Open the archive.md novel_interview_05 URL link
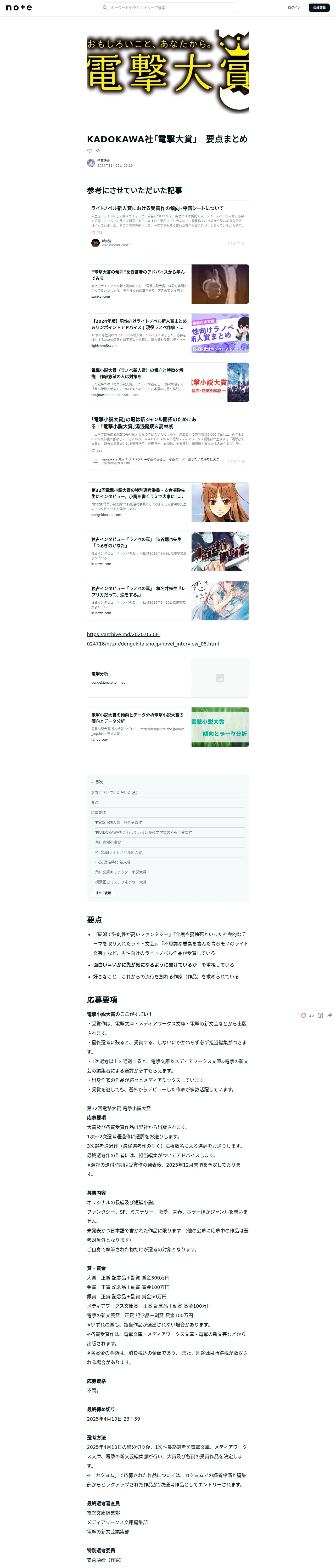This screenshot has height=1568, width=336. pos(153,639)
